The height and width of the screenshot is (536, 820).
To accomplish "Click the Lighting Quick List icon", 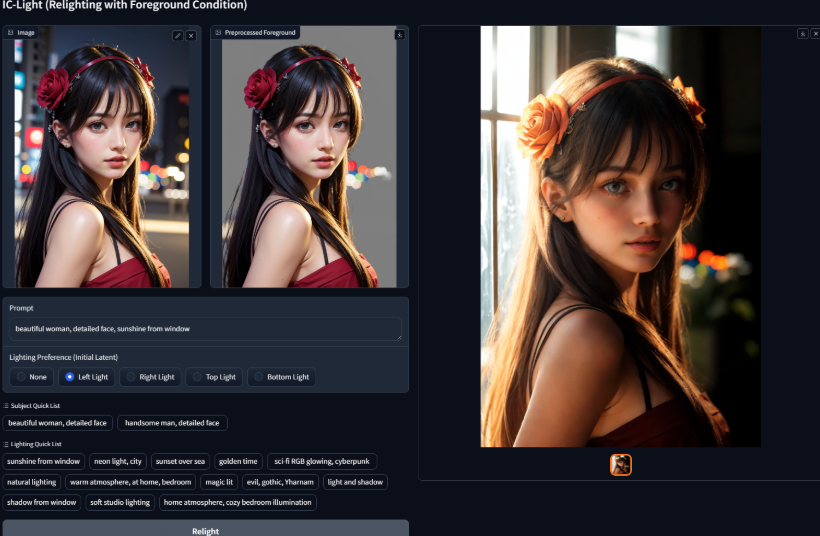I will (6, 444).
